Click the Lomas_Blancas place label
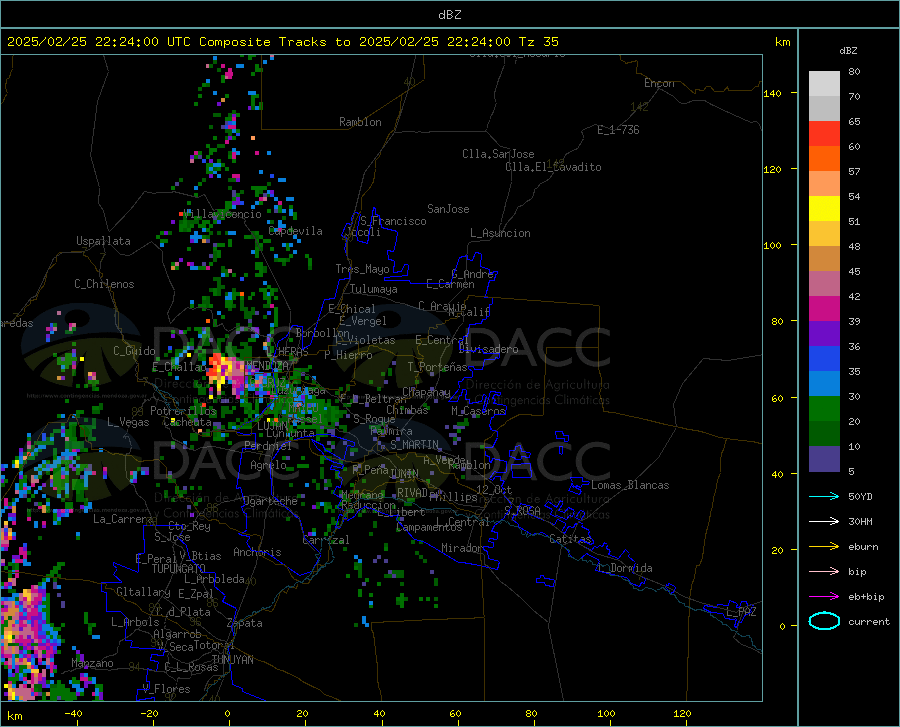 (630, 485)
